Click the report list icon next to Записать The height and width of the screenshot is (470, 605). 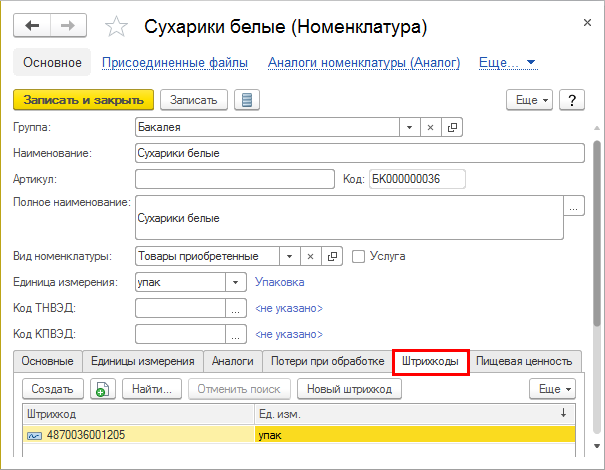[246, 100]
